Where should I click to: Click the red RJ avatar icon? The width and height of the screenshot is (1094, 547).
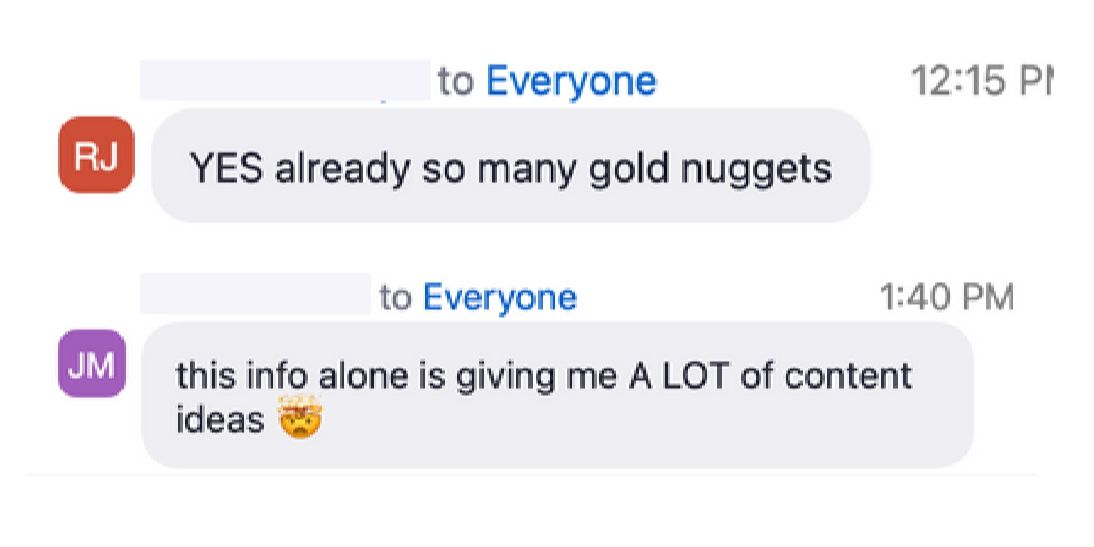click(x=96, y=155)
